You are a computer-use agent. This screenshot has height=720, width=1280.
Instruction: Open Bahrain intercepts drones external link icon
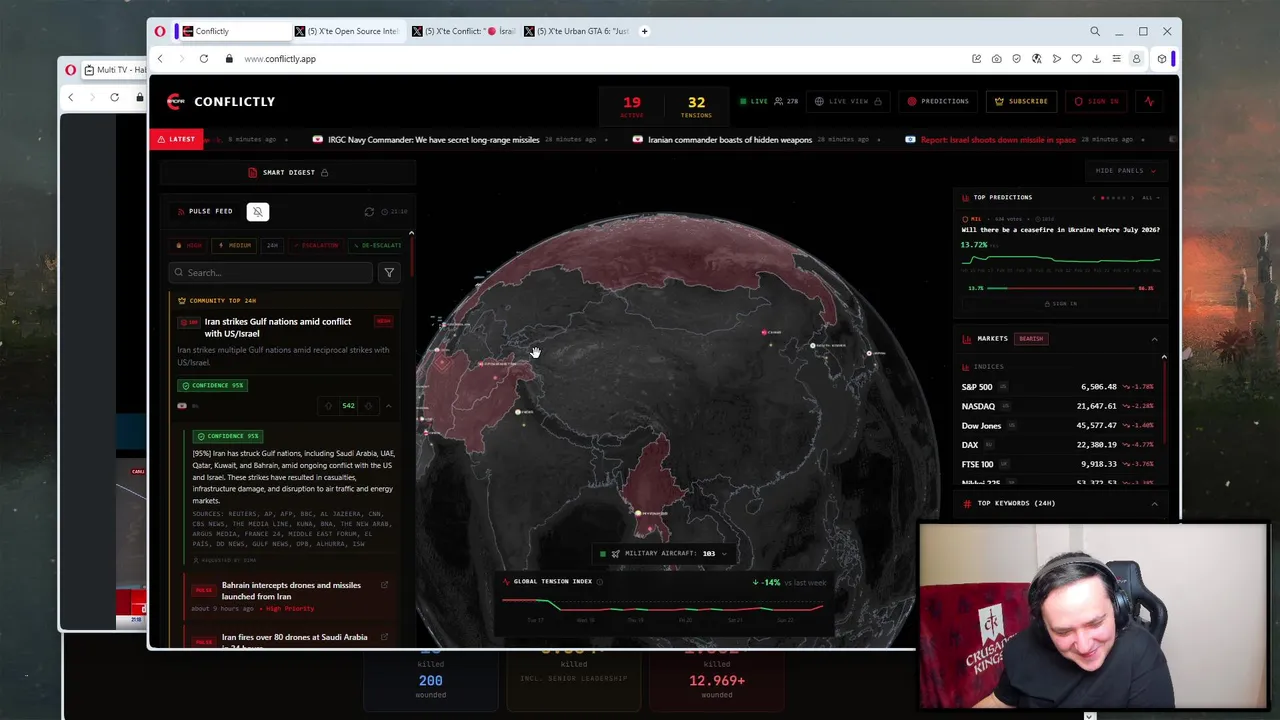[384, 585]
